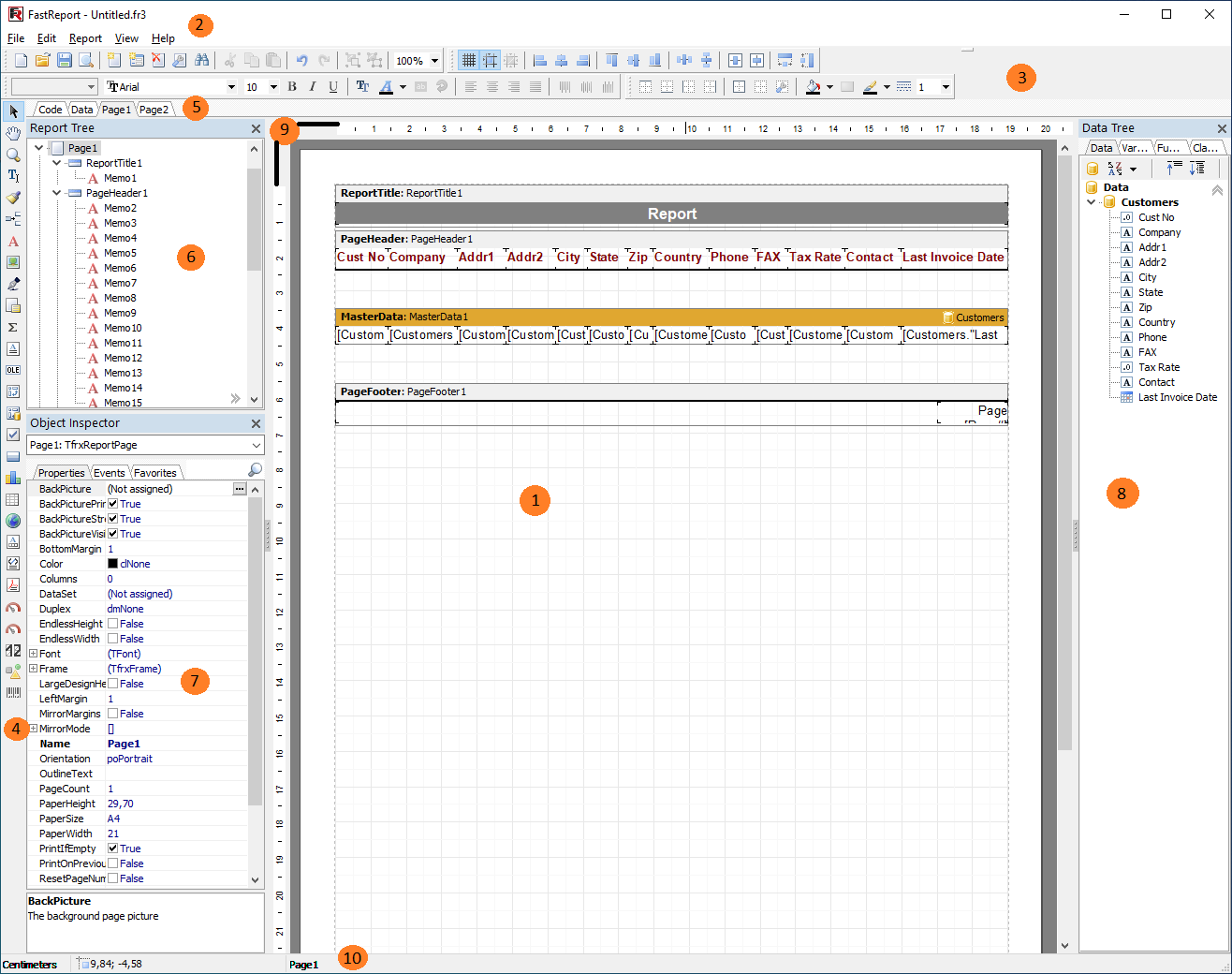Undo the last action
Image resolution: width=1232 pixels, height=974 pixels.
301,61
